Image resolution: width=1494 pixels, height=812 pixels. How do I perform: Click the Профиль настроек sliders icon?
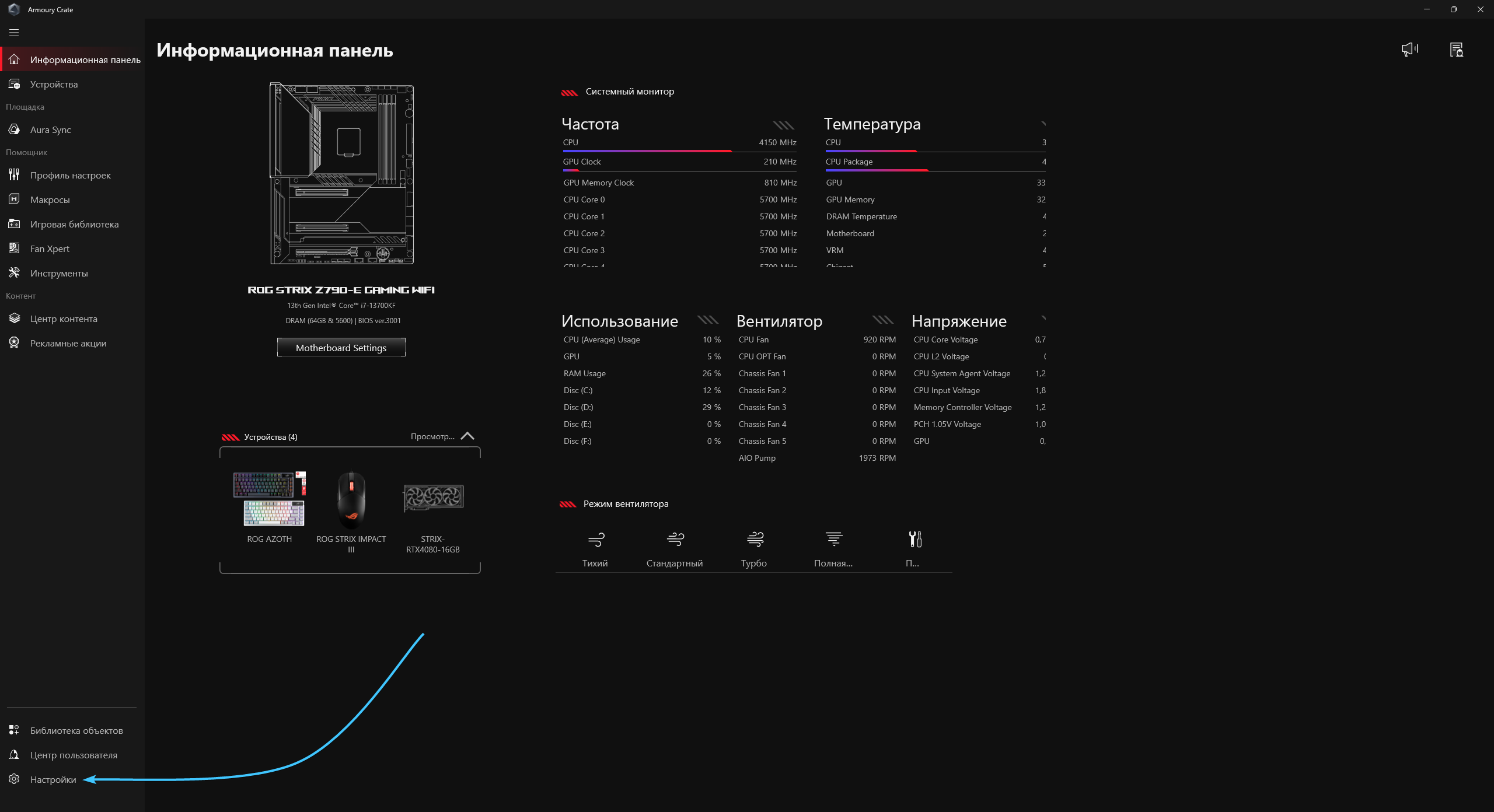click(x=14, y=175)
